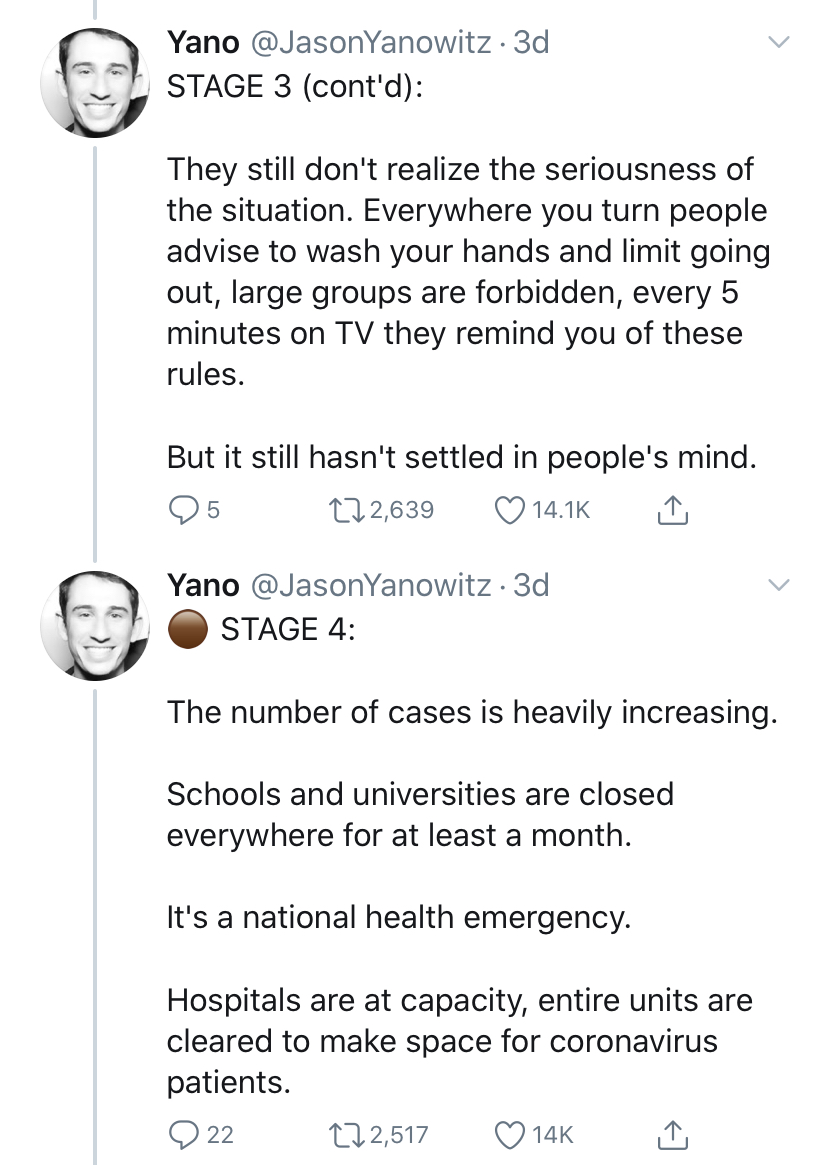Open options chevron on STAGE 3 tweet
The width and height of the screenshot is (828, 1165).
point(778,43)
